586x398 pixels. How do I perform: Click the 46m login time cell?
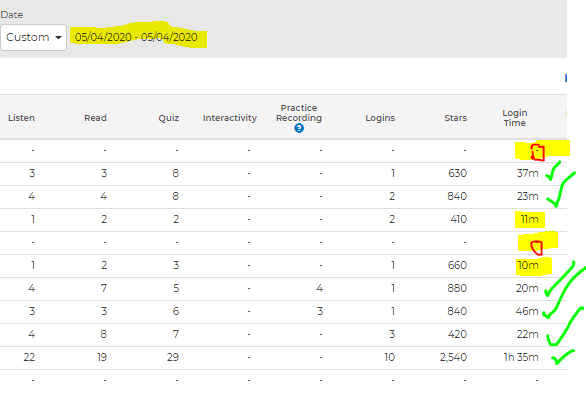[527, 311]
